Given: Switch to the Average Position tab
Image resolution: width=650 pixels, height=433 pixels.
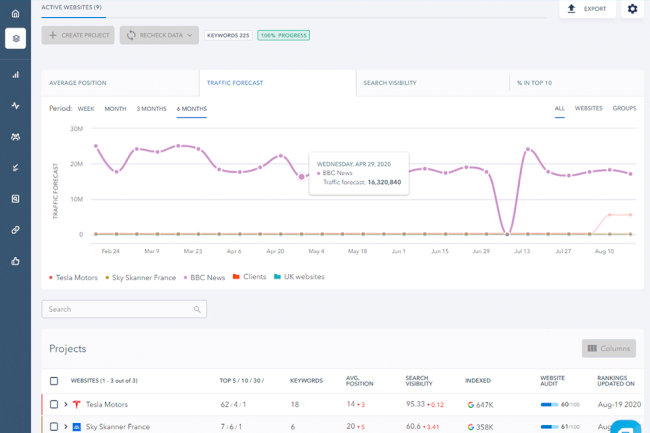Looking at the screenshot, I should 78,83.
